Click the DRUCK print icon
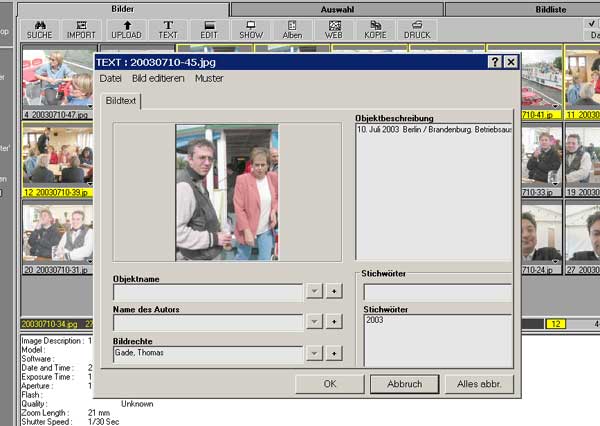The height and width of the screenshot is (426, 600). (x=417, y=28)
